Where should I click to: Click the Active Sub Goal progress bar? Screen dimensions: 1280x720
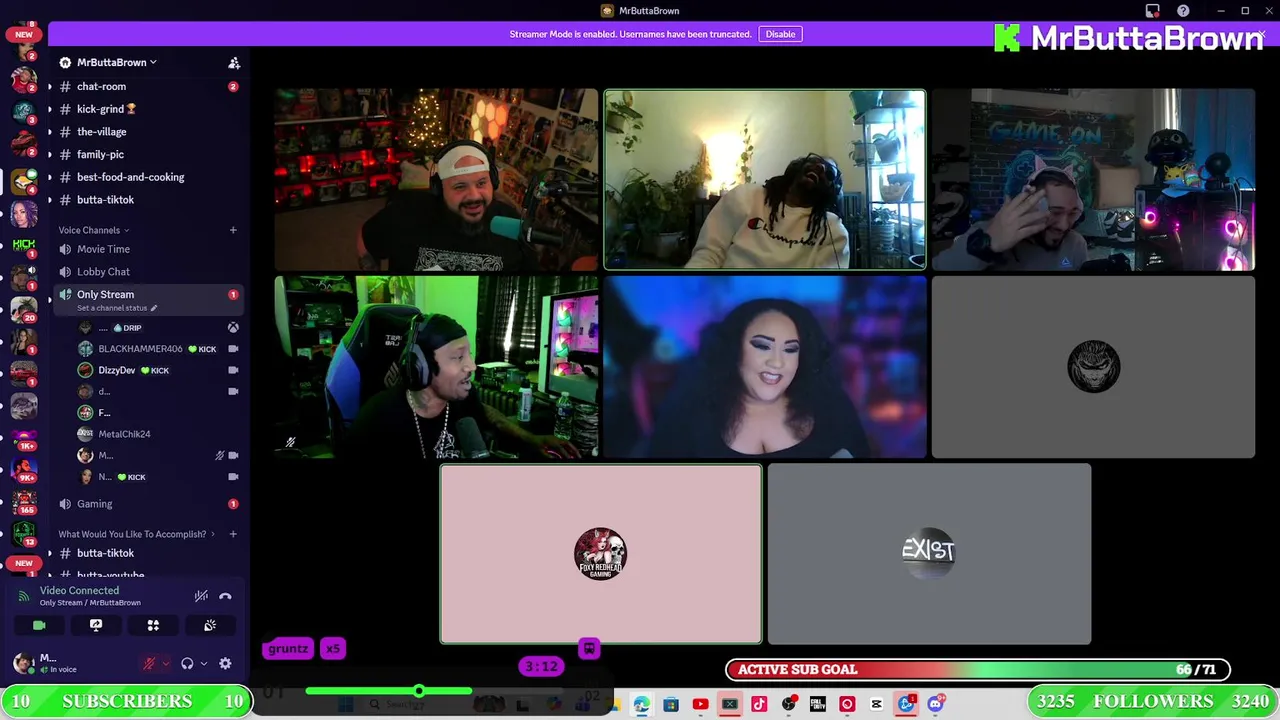[x=978, y=670]
